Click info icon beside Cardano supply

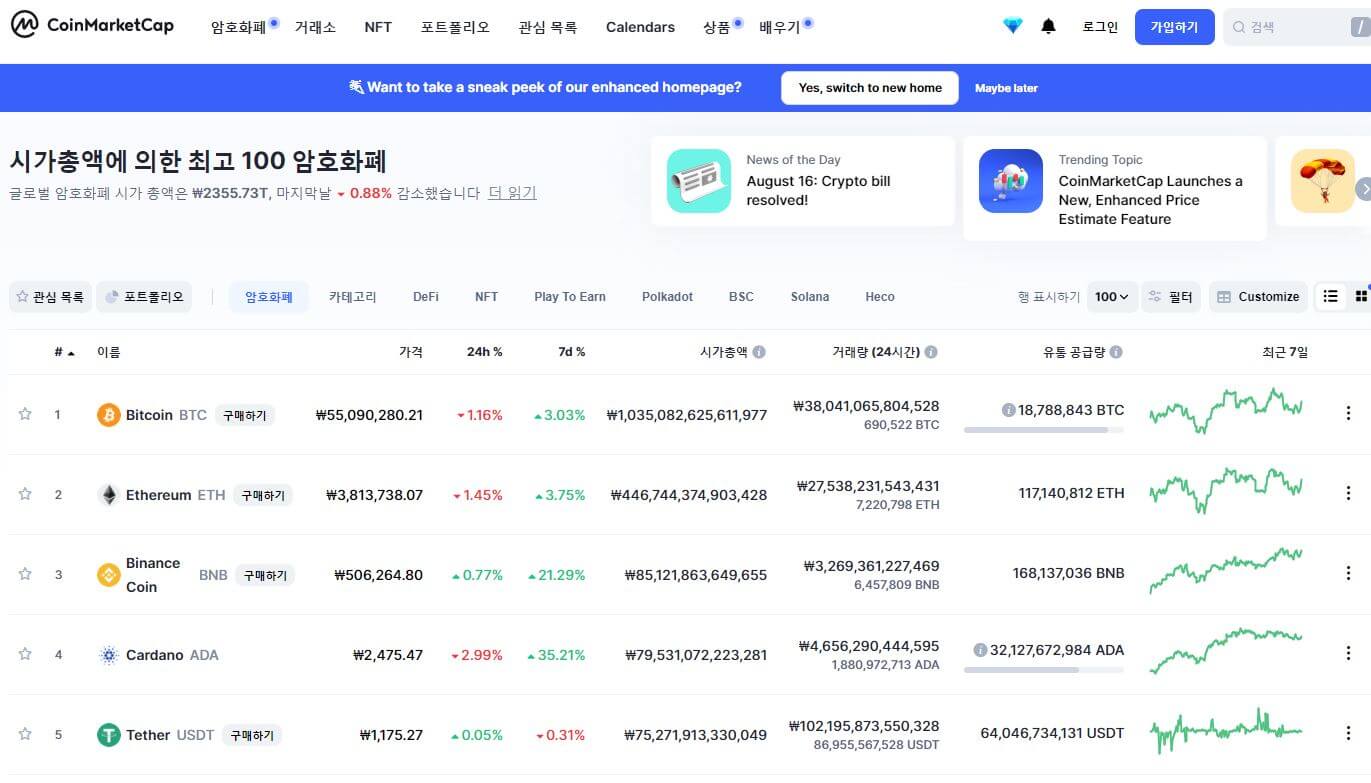[x=981, y=650]
